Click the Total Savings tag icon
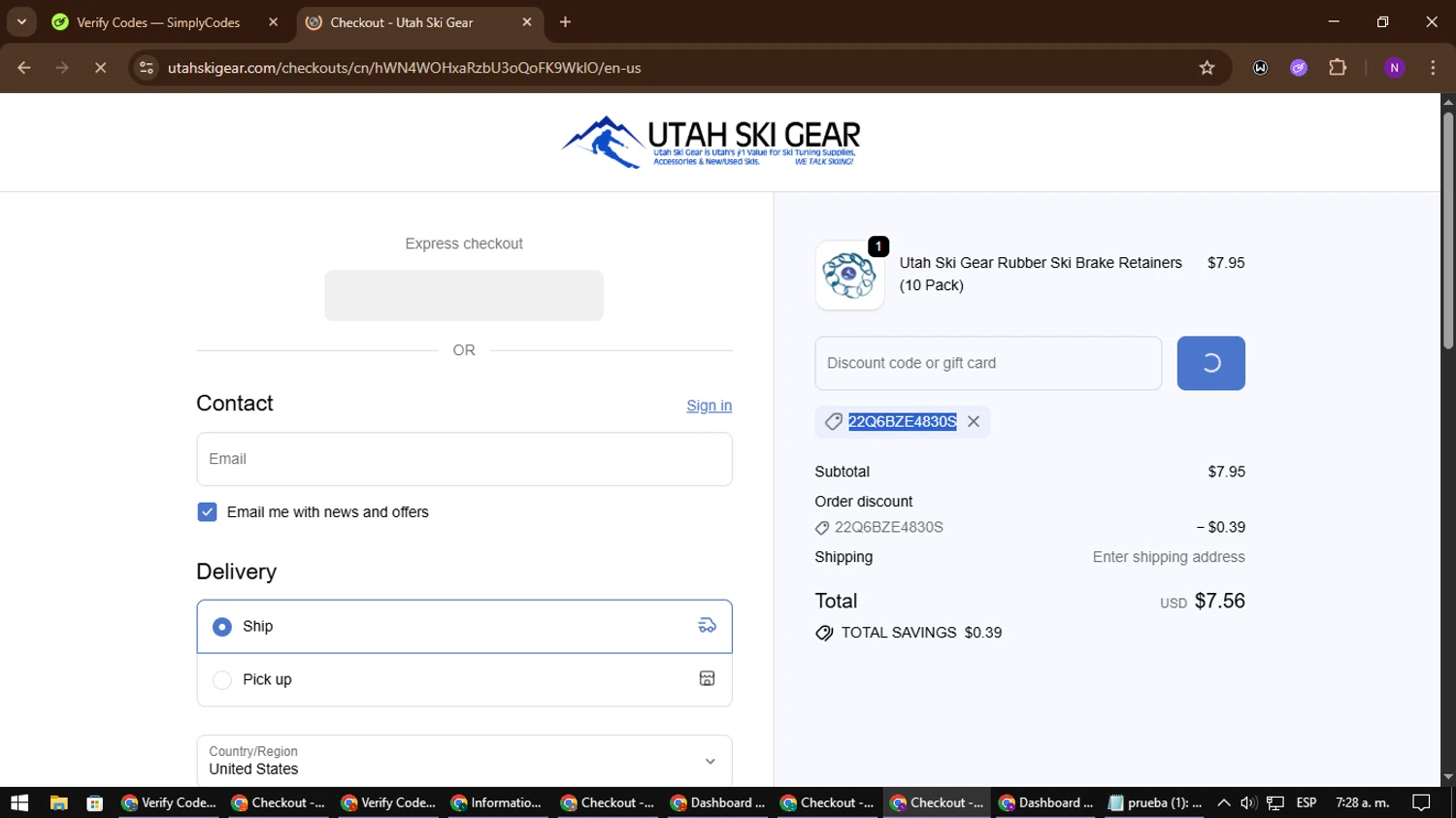The width and height of the screenshot is (1456, 818). [x=824, y=633]
